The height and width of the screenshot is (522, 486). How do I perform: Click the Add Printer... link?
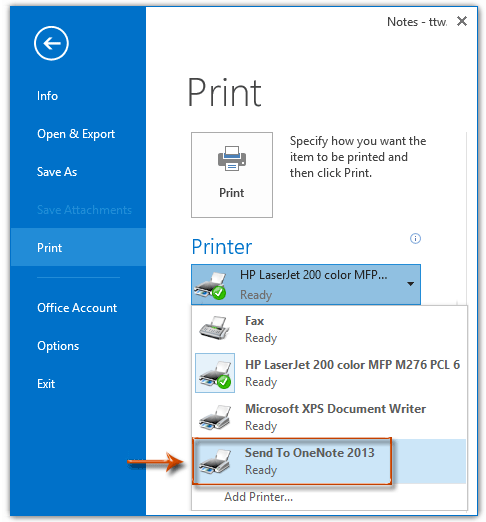(258, 497)
